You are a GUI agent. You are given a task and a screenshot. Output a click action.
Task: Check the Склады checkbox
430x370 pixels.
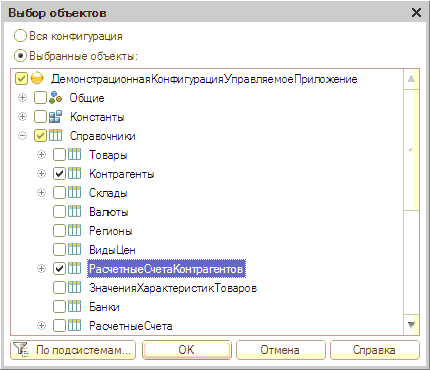(x=59, y=193)
